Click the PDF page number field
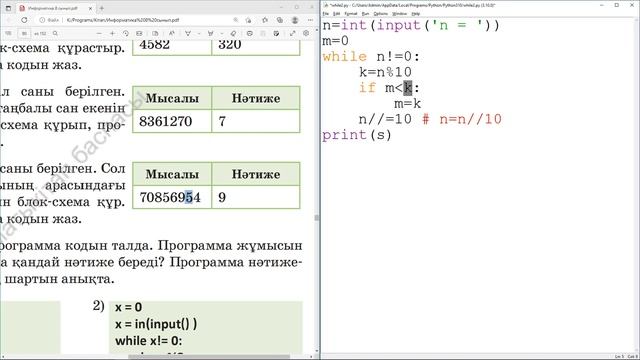This screenshot has width=640, height=360. 24,33
